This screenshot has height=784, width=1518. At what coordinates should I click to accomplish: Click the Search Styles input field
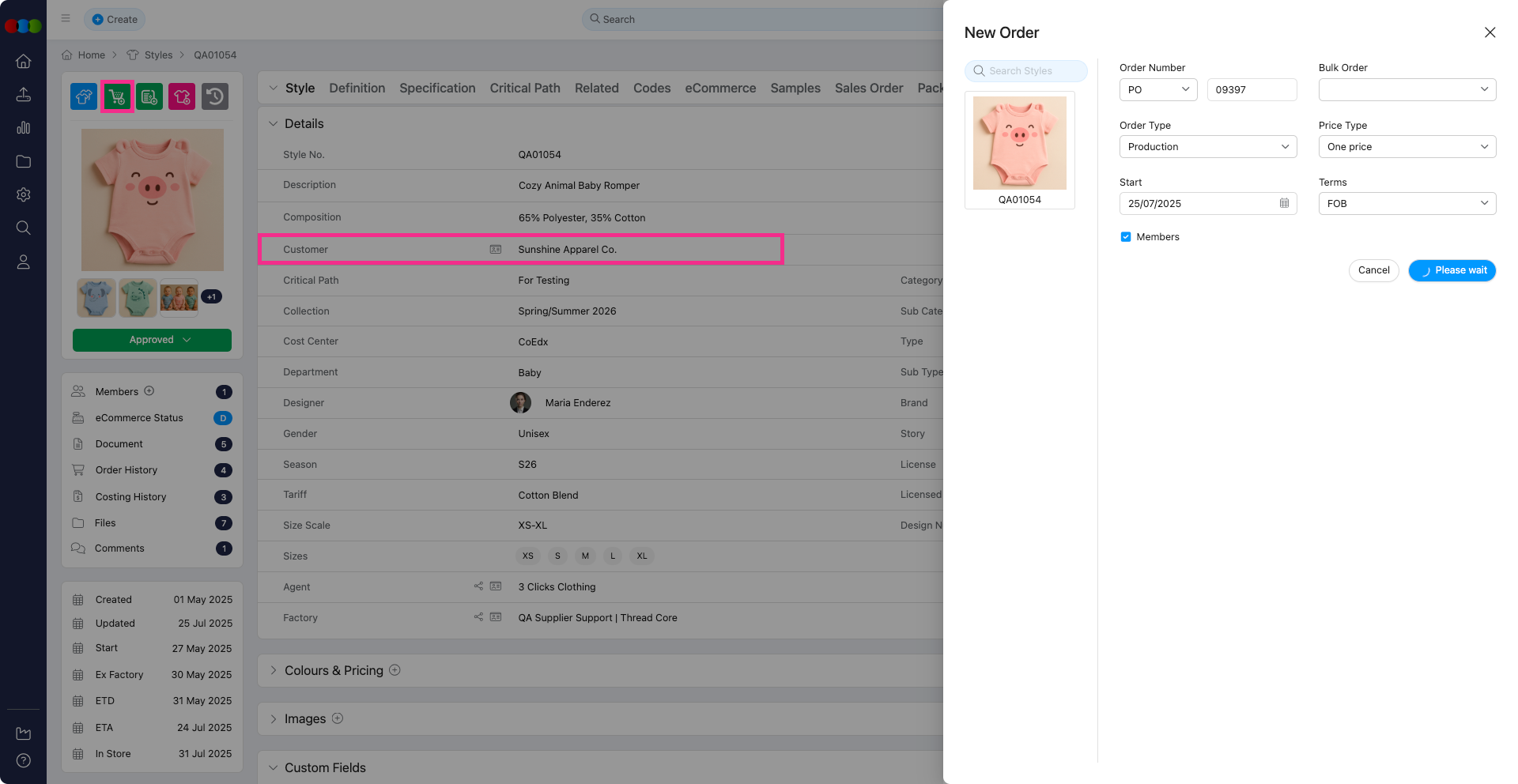pos(1026,71)
